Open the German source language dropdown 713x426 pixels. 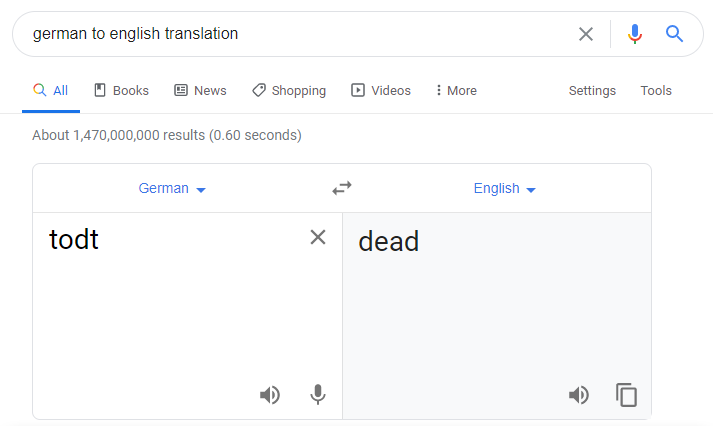click(x=172, y=188)
